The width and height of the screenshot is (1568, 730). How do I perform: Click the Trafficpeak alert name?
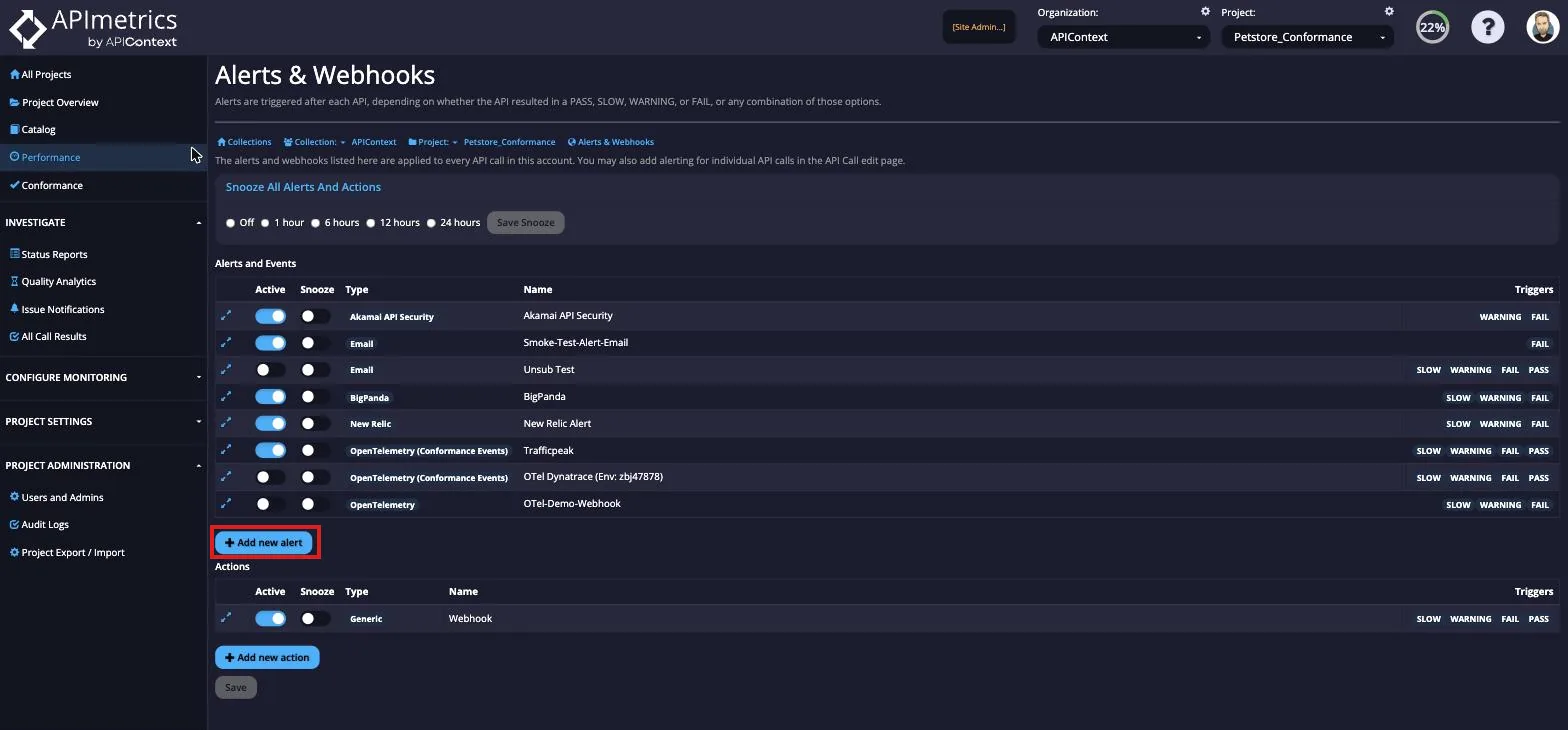[548, 450]
